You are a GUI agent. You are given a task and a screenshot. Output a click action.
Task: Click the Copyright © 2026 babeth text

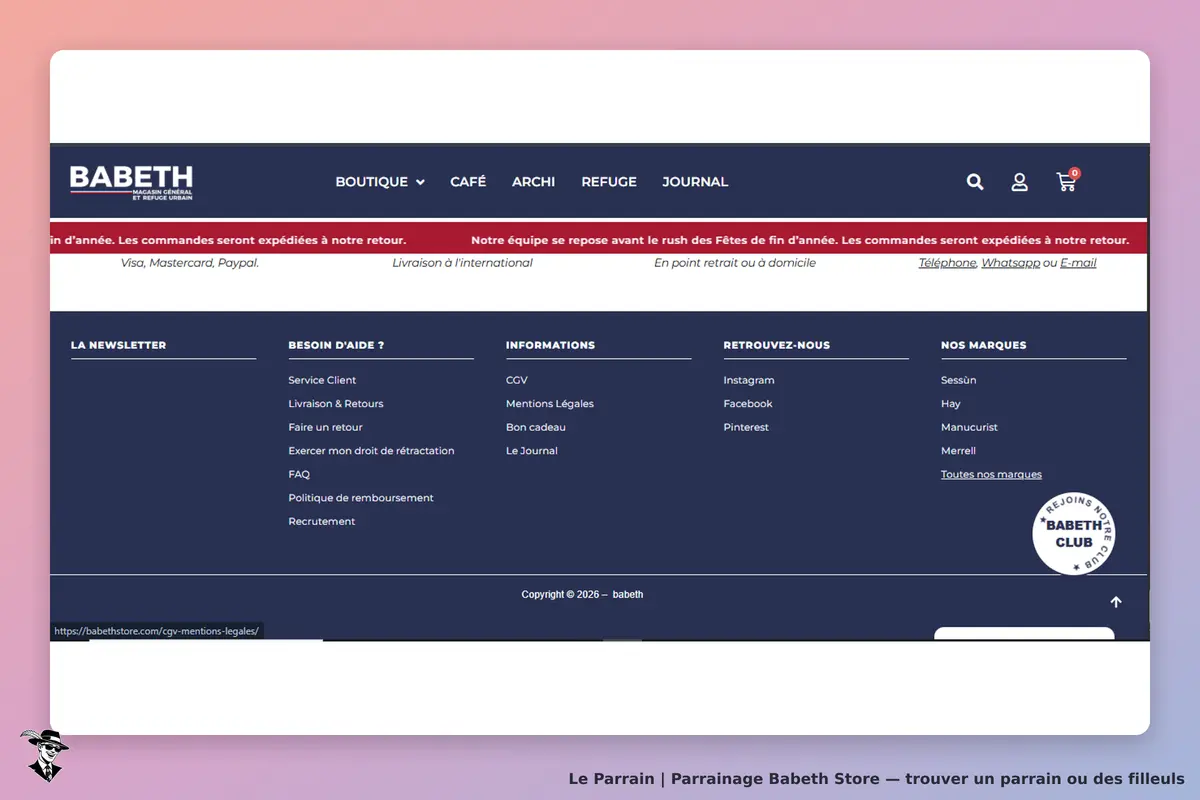582,594
